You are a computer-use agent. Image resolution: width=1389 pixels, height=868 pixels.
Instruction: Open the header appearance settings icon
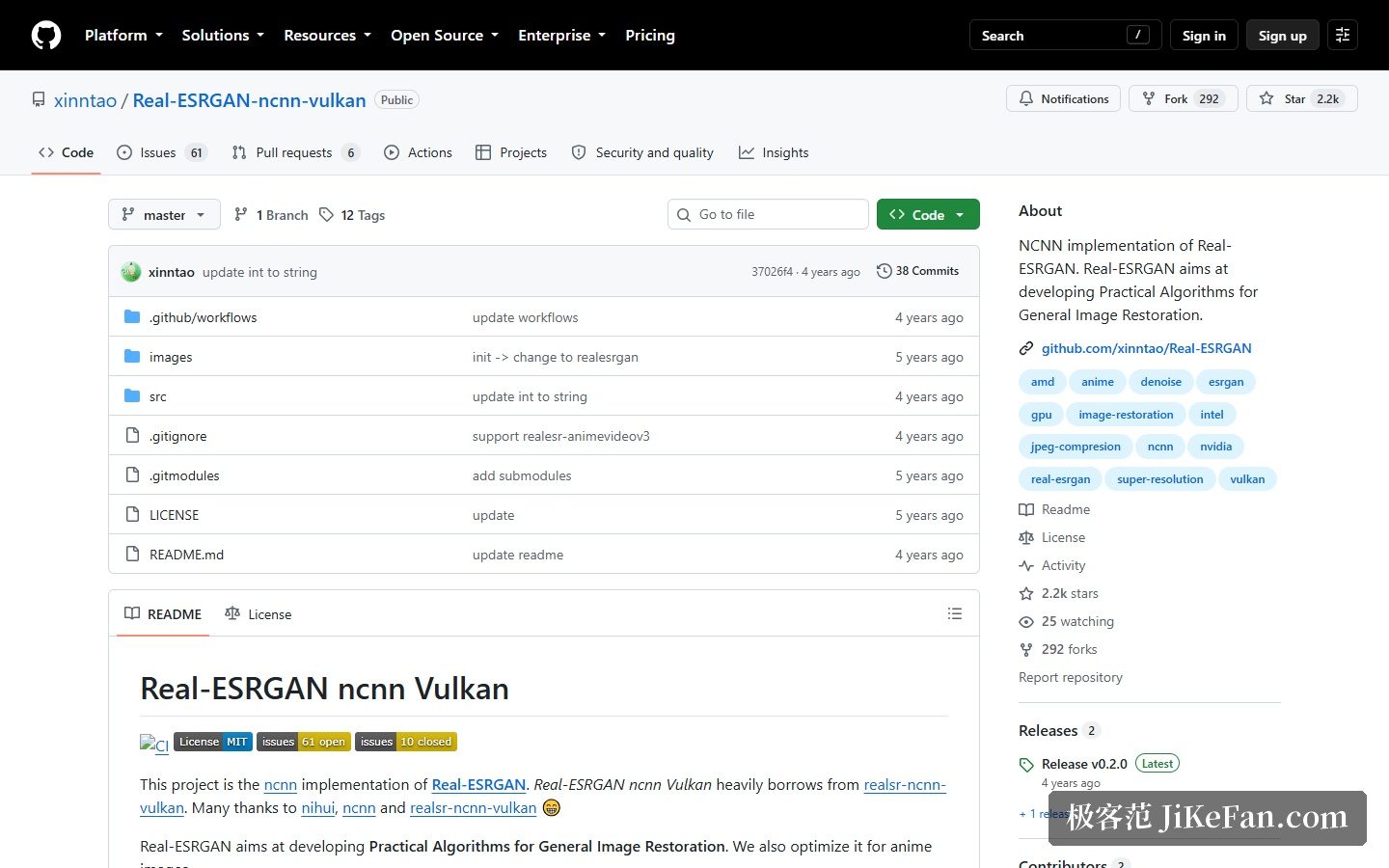pyautogui.click(x=1343, y=36)
